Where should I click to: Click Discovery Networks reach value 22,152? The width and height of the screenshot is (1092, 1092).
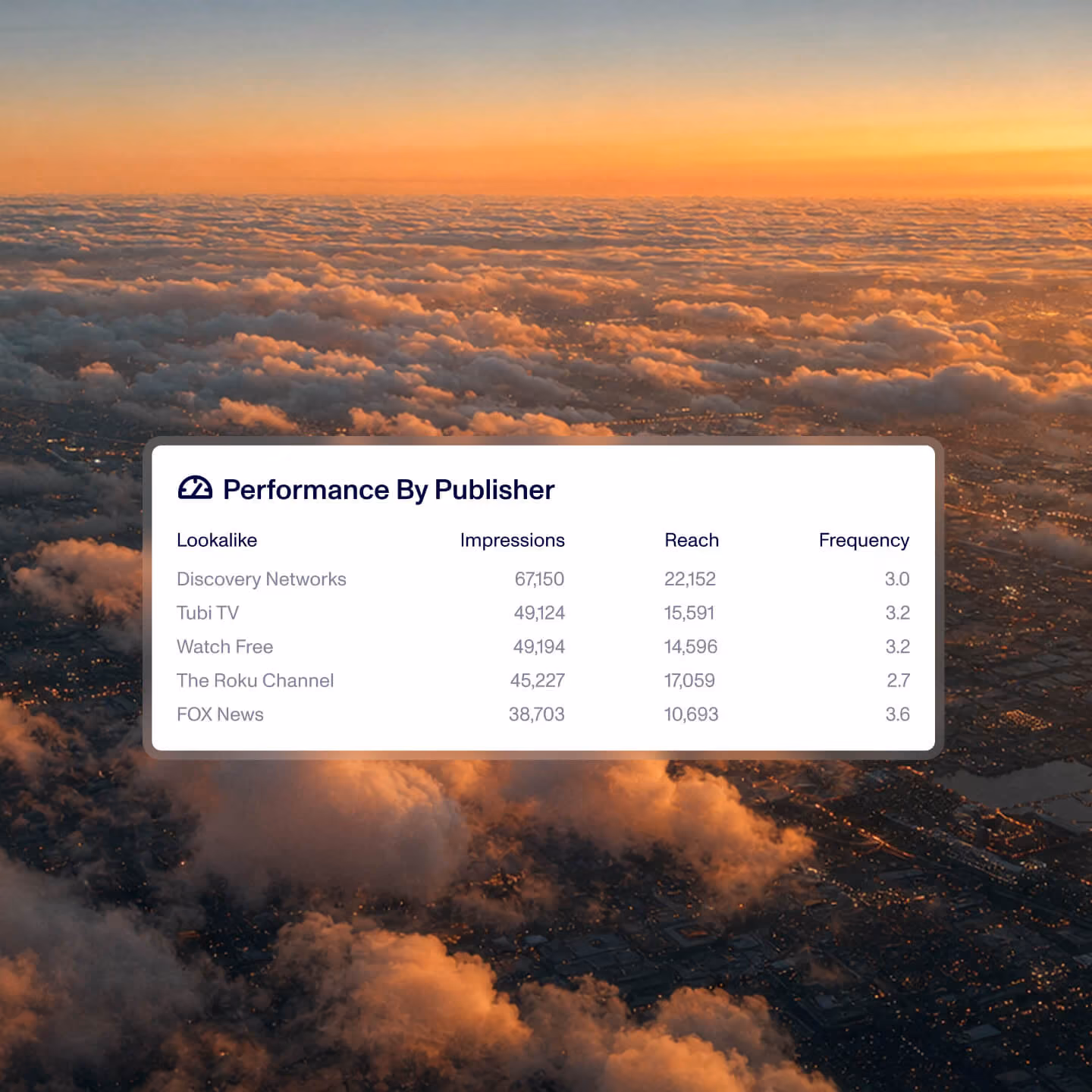[690, 579]
